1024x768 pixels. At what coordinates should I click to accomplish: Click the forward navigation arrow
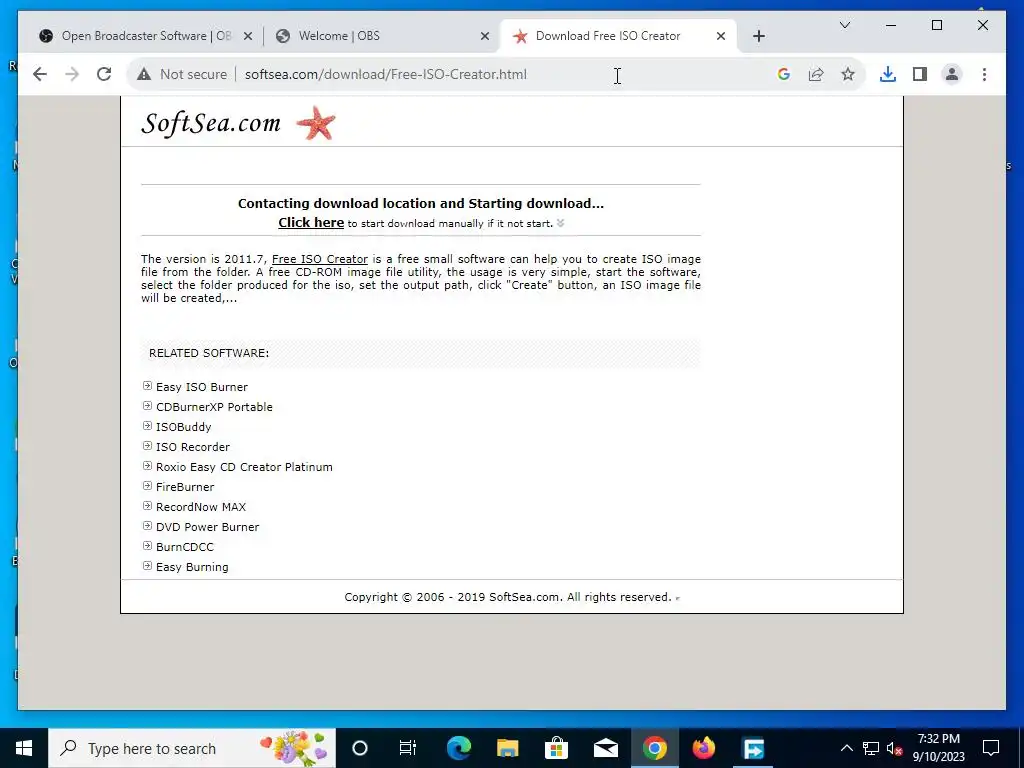click(72, 74)
